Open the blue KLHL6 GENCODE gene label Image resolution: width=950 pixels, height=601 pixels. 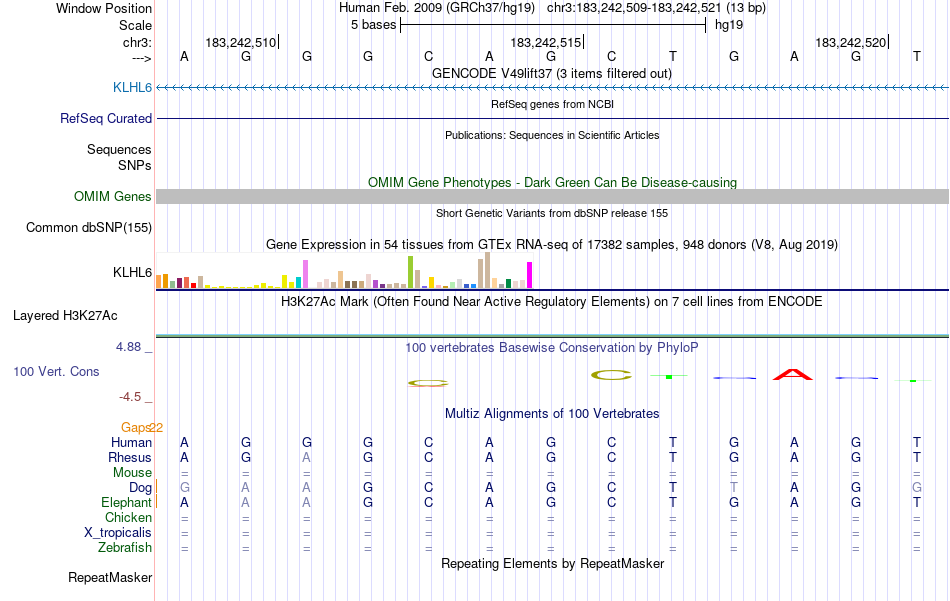[x=132, y=87]
